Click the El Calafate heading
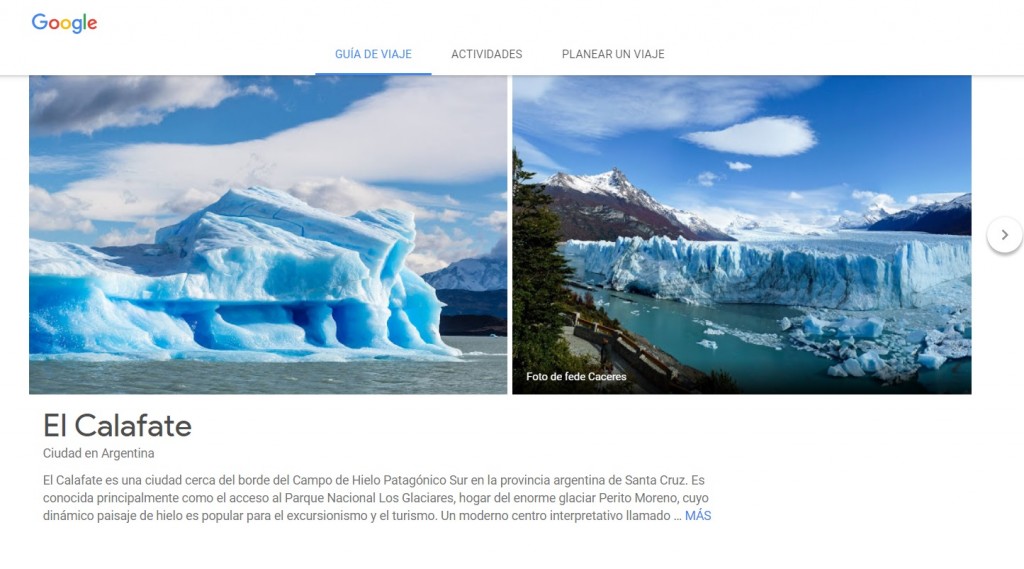 pos(118,426)
